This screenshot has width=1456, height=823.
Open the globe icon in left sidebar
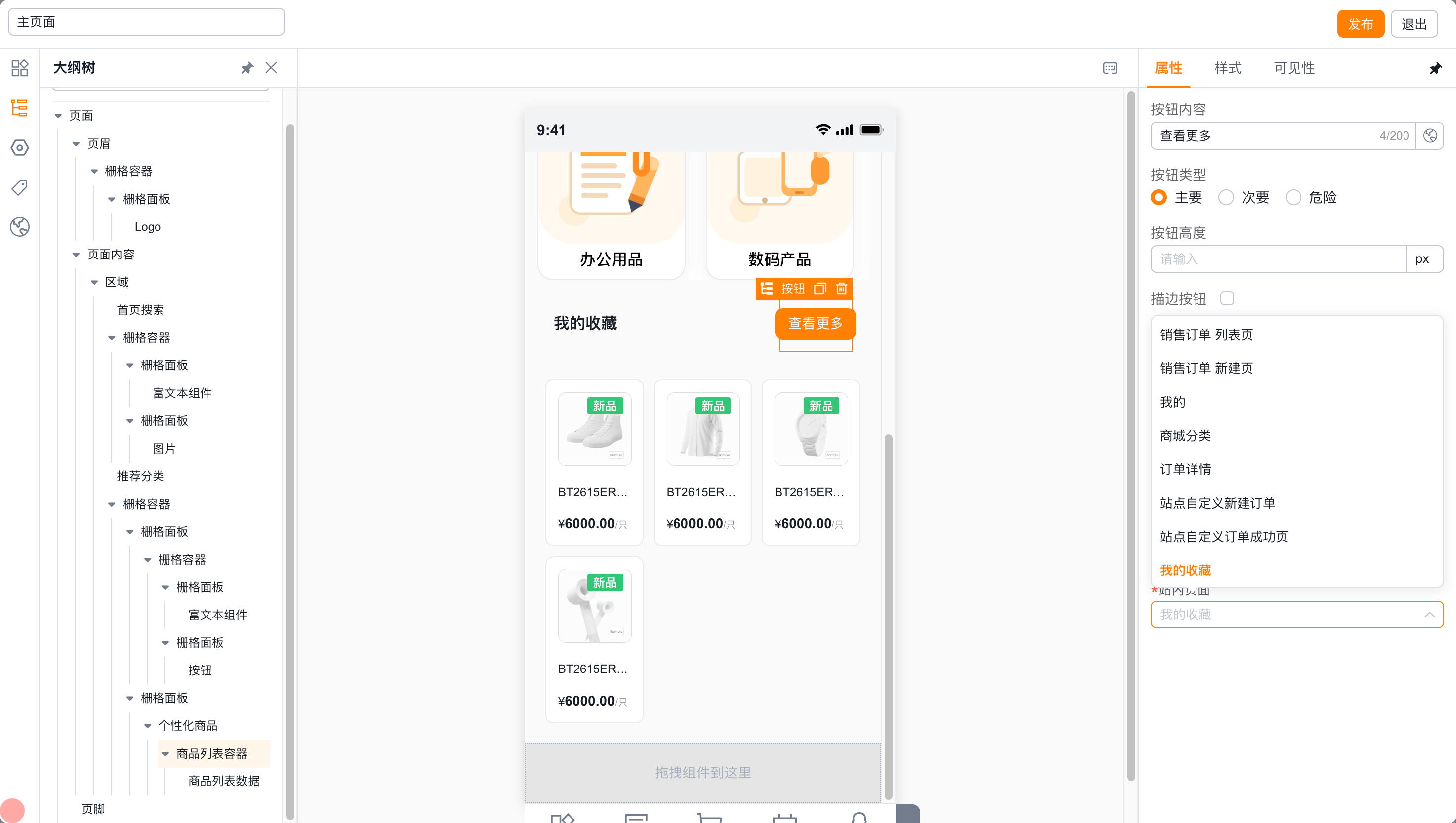[20, 227]
